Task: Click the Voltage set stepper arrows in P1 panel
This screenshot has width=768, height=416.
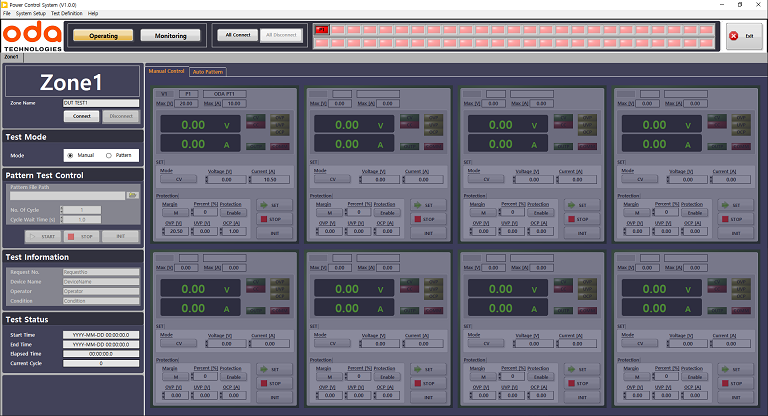Action: [x=207, y=180]
